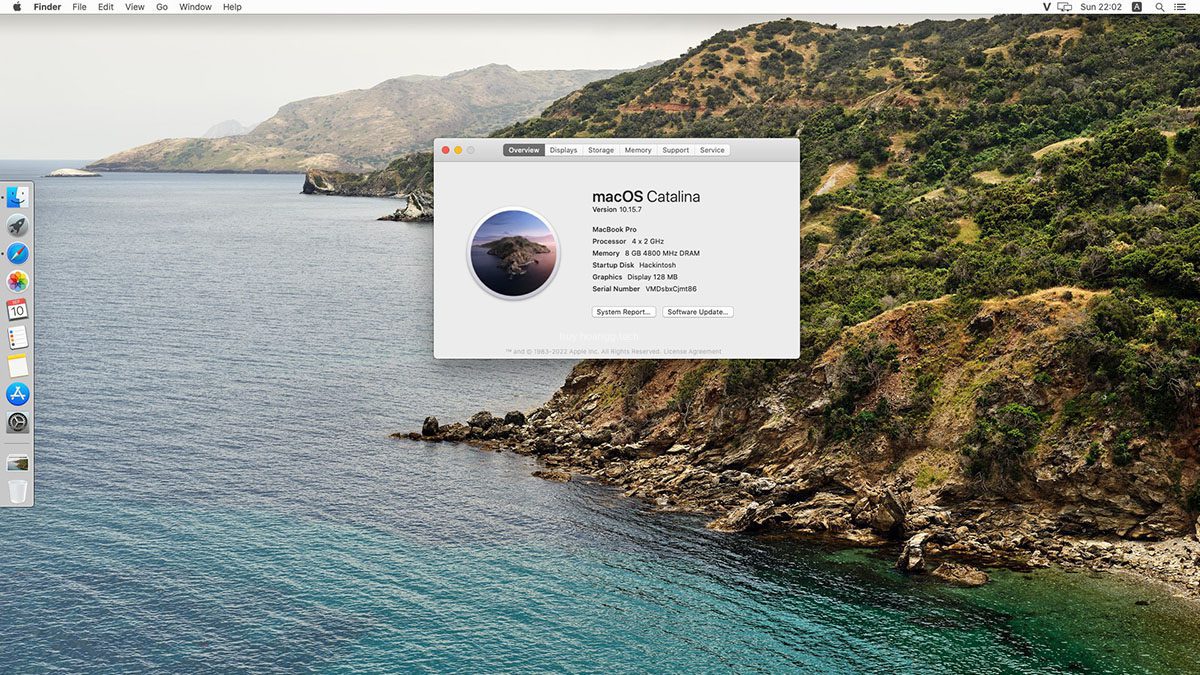This screenshot has height=675, width=1200.
Task: Open the Window menu
Action: (195, 7)
